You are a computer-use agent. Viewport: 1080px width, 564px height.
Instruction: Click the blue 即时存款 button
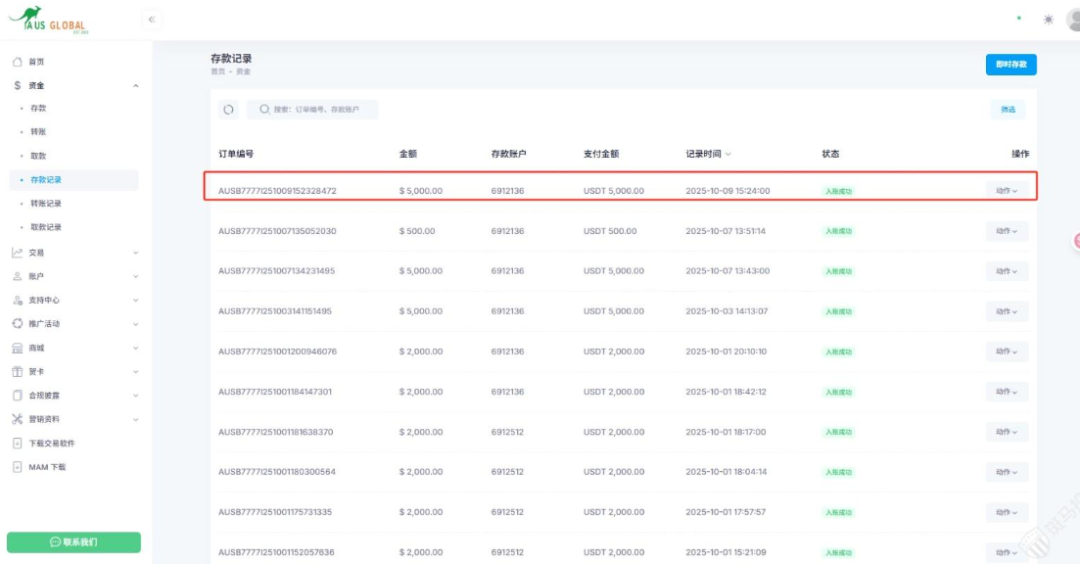tap(1010, 65)
